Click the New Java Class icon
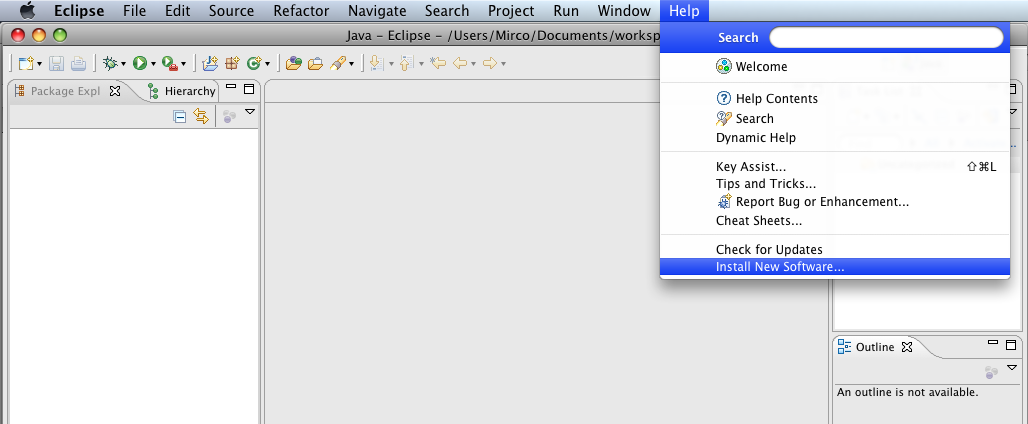Screen dimensions: 1028x424 click(254, 64)
